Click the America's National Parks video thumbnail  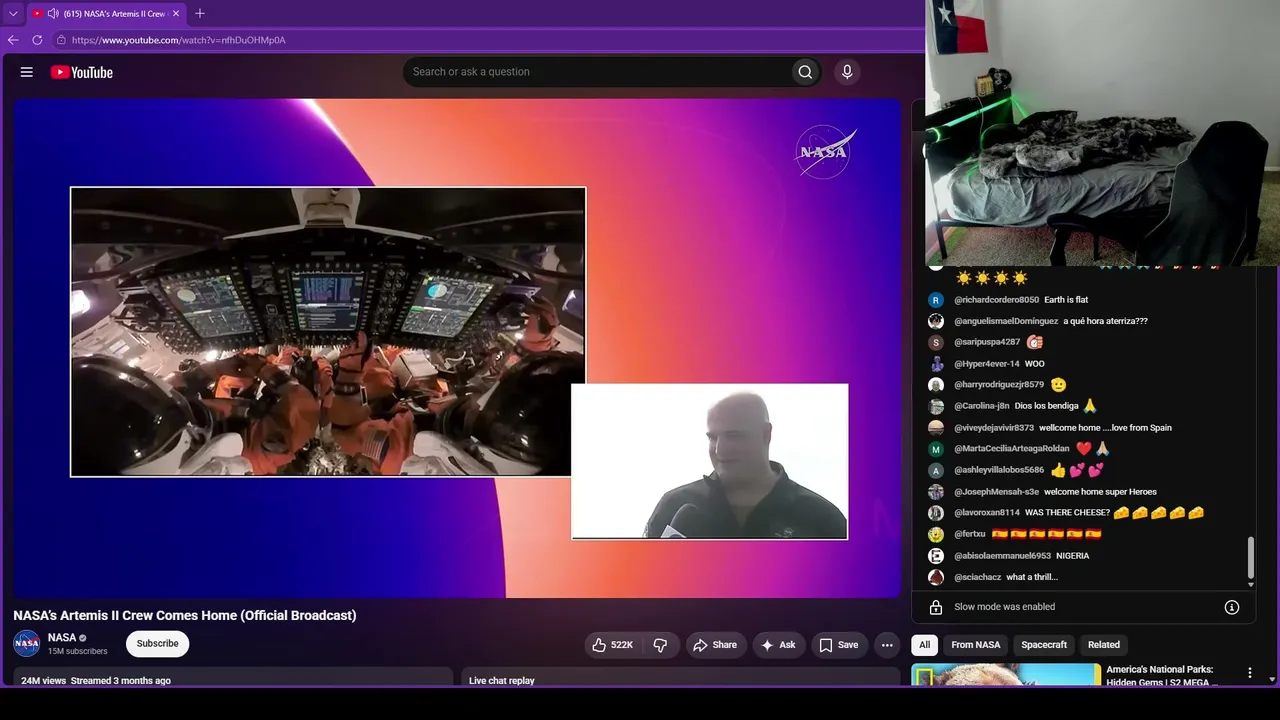coord(1006,675)
